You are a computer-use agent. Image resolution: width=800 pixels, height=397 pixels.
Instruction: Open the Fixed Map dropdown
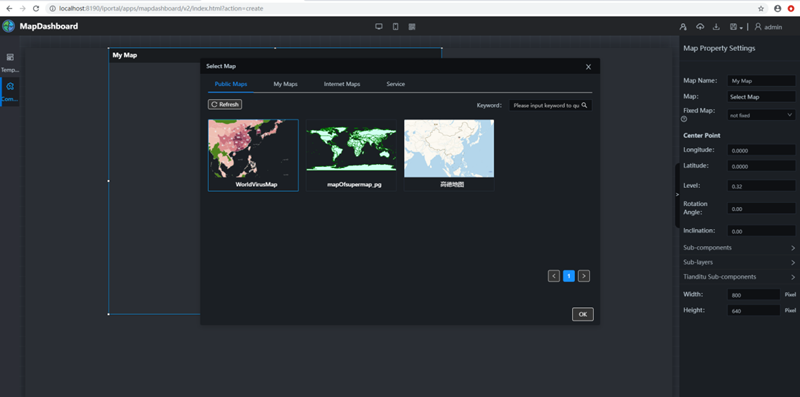tap(761, 115)
